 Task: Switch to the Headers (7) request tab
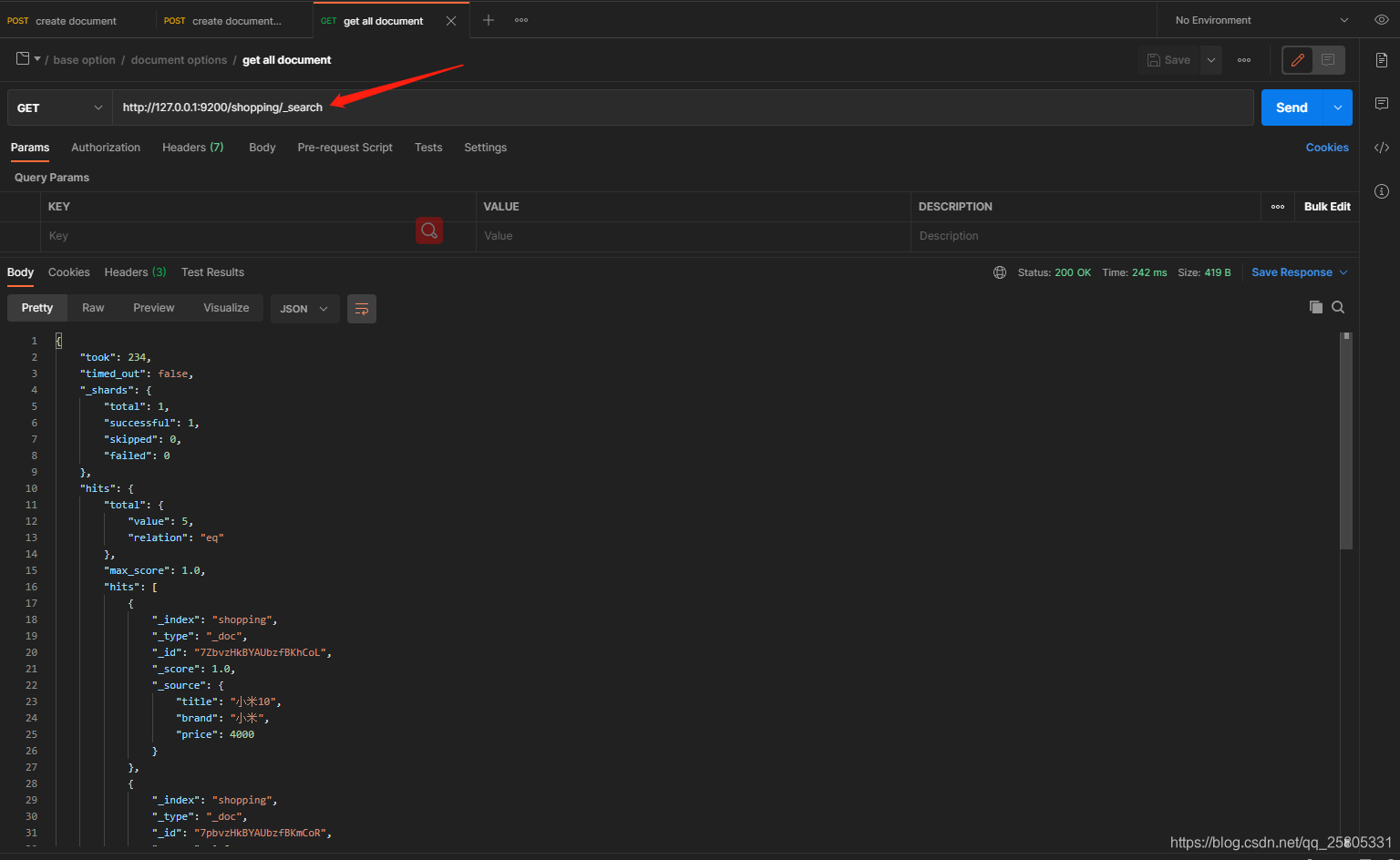(192, 147)
